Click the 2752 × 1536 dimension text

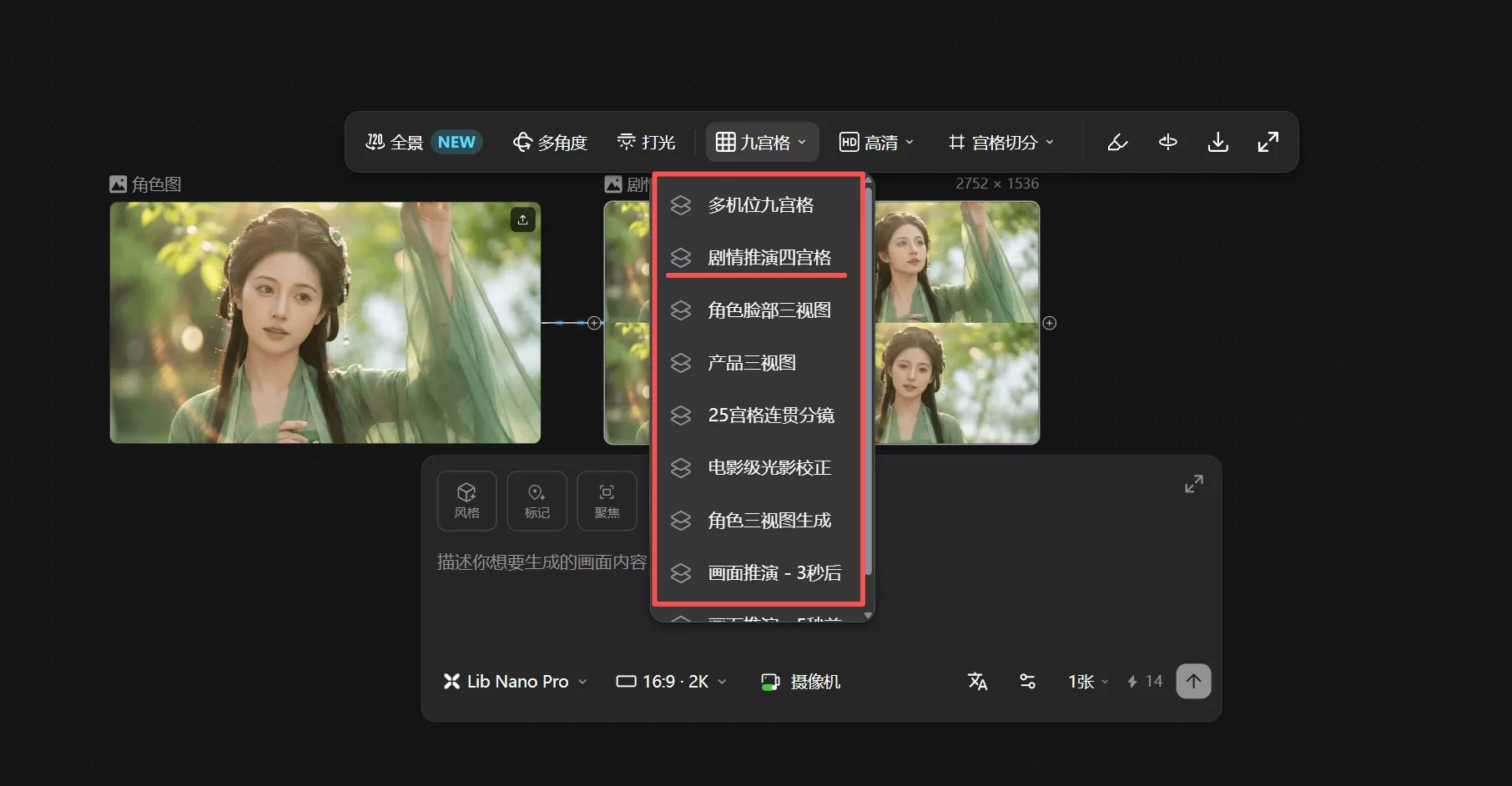pos(997,184)
